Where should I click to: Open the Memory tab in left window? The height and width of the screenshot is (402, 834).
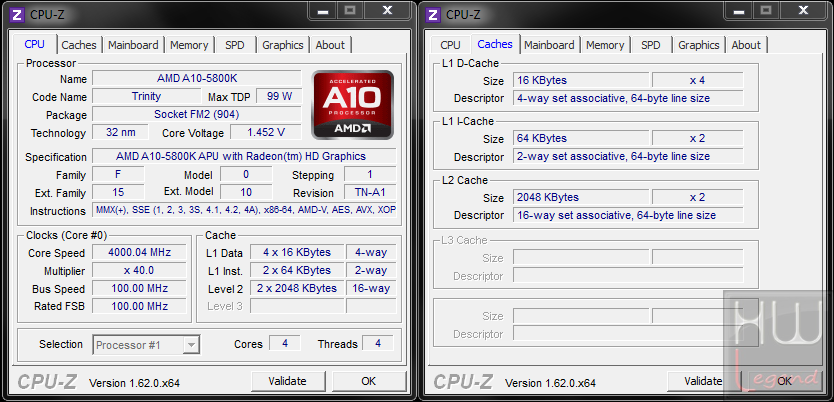(189, 45)
